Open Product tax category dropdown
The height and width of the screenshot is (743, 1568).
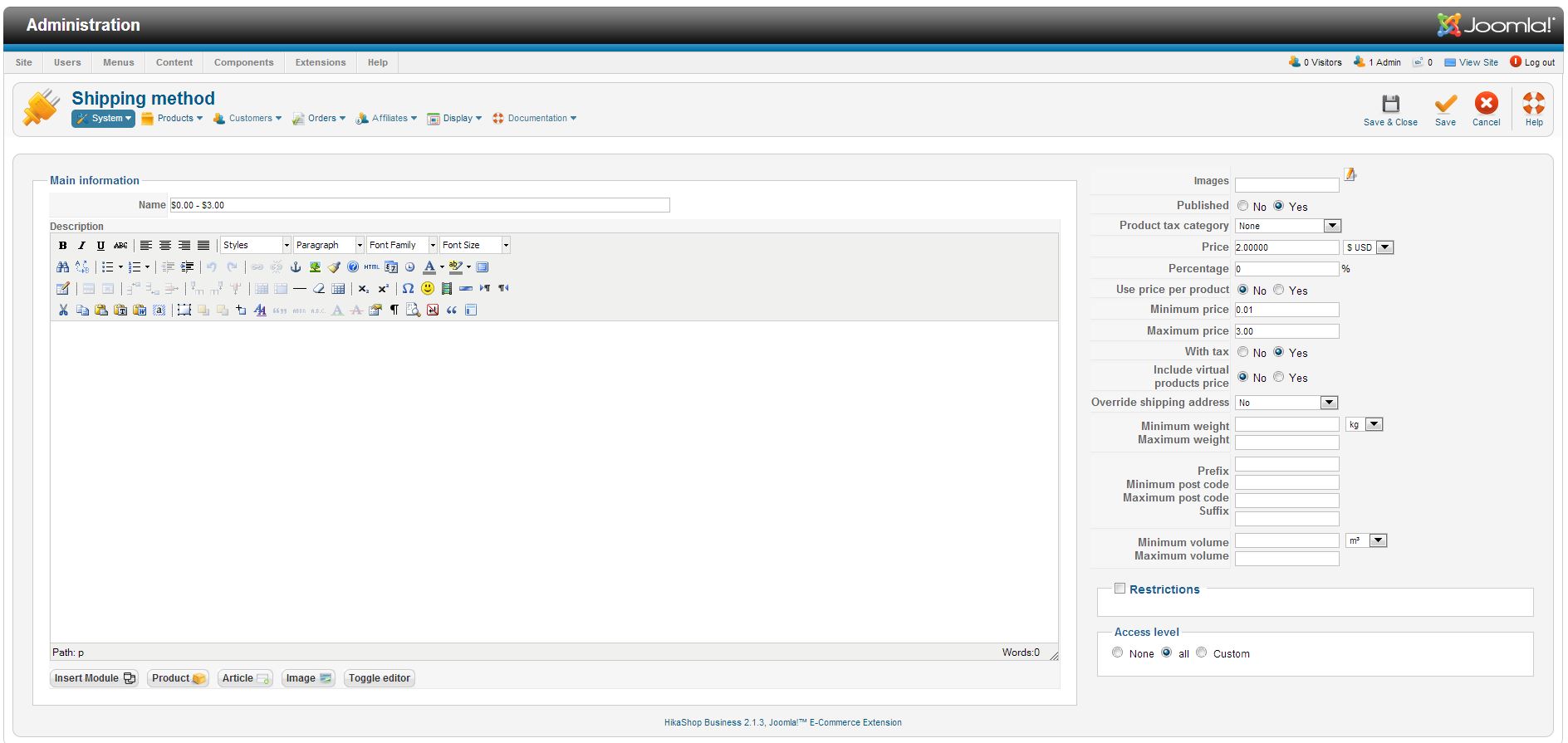pos(1288,226)
